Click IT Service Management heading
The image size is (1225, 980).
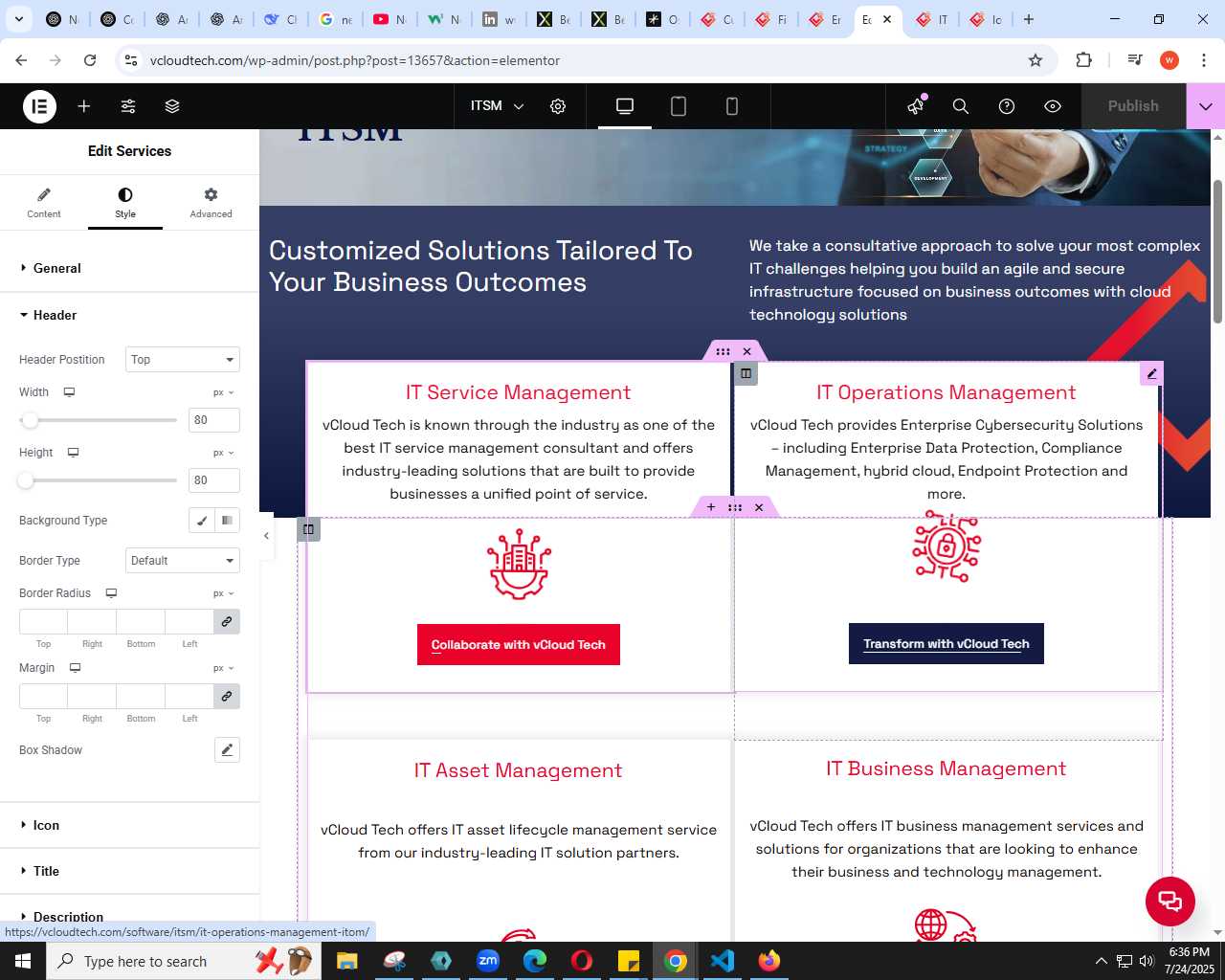point(519,392)
